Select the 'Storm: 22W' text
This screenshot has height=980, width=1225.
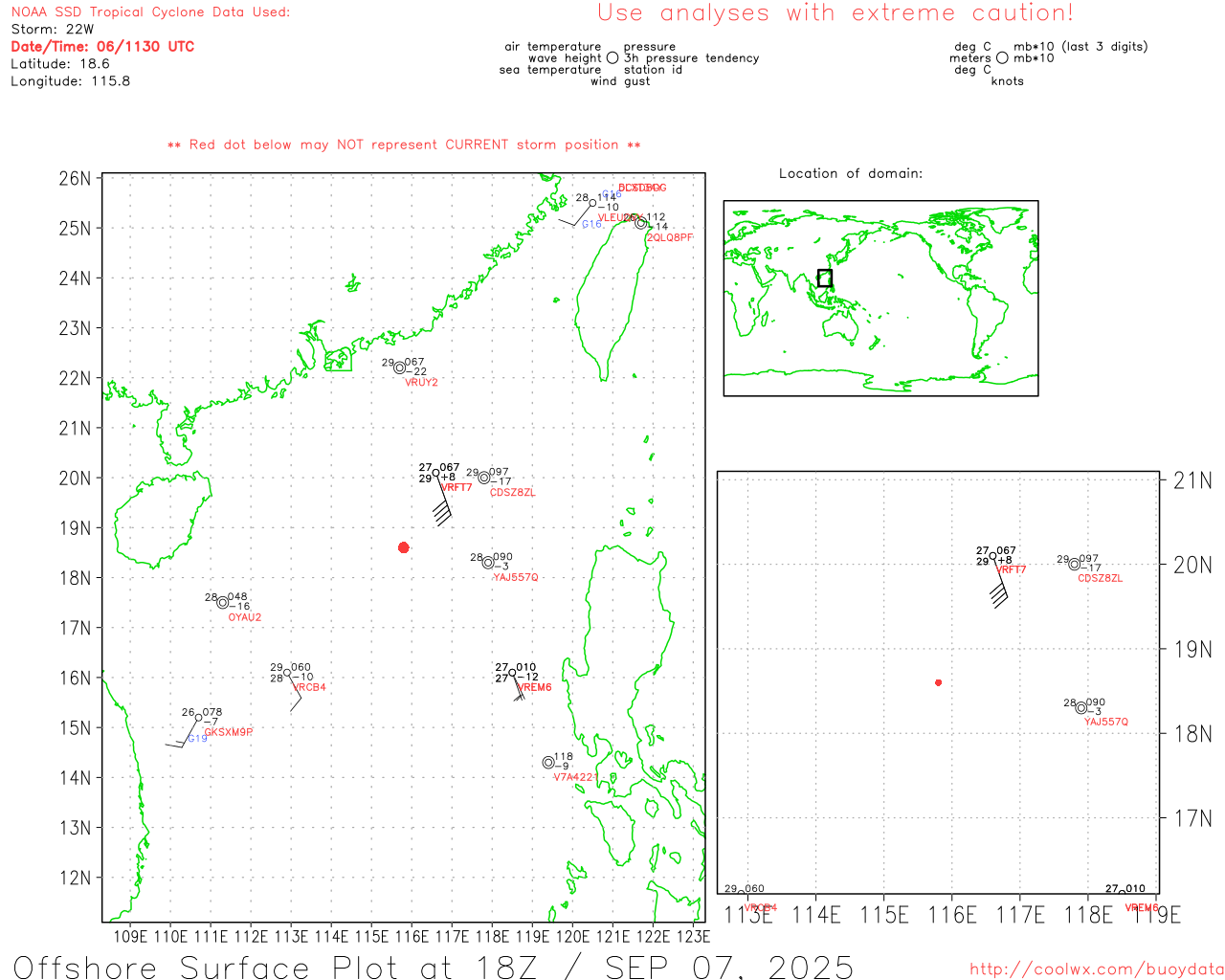coord(53,30)
